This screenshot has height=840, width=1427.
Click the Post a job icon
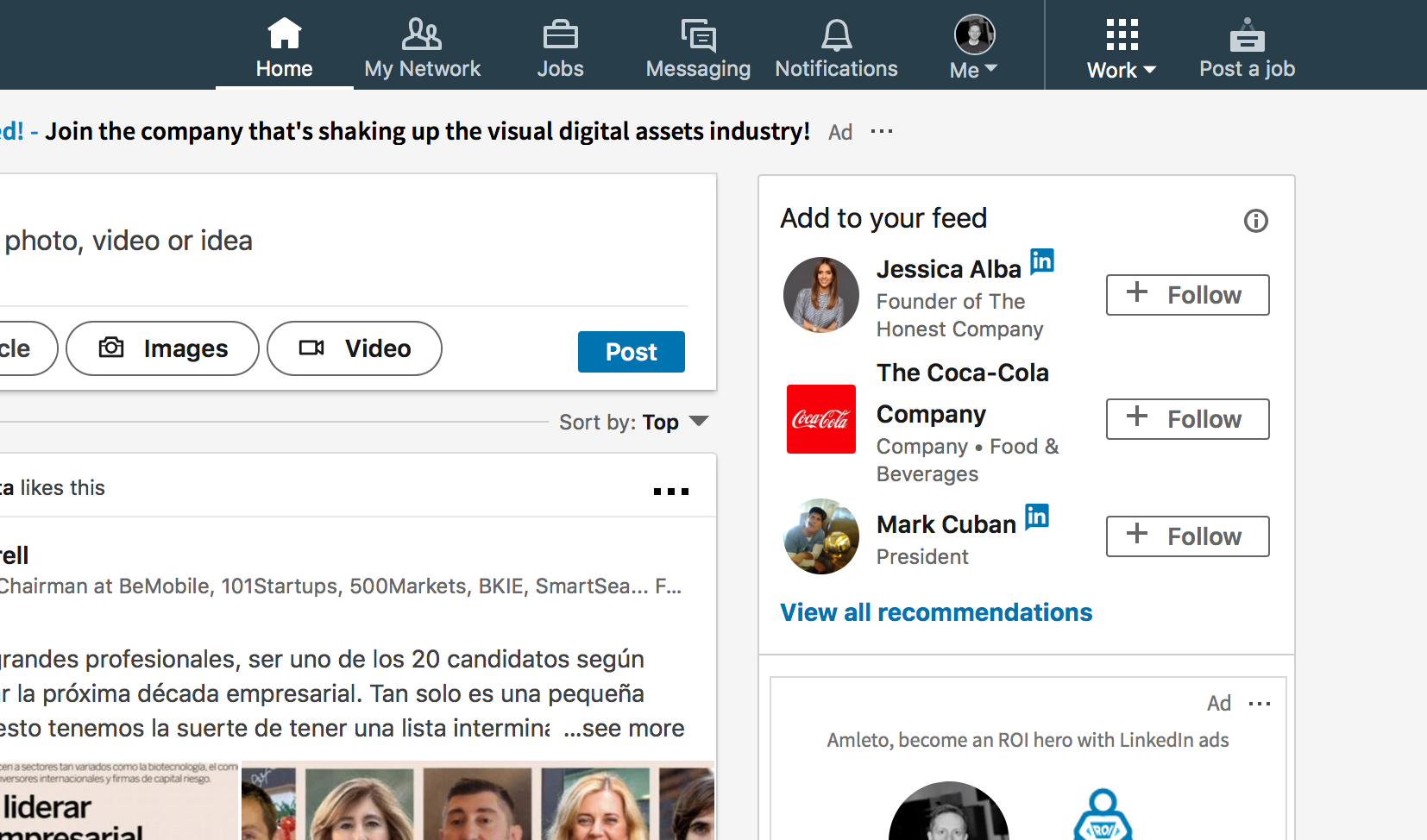[1248, 34]
